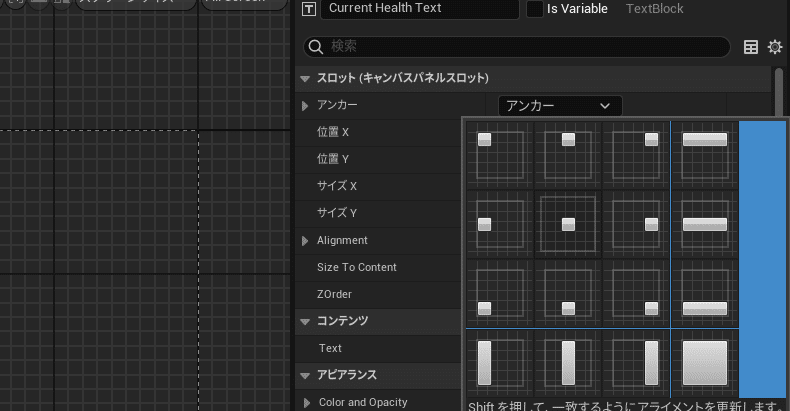
Task: Select the bottom-right anchor preset
Action: pyautogui.click(x=635, y=293)
